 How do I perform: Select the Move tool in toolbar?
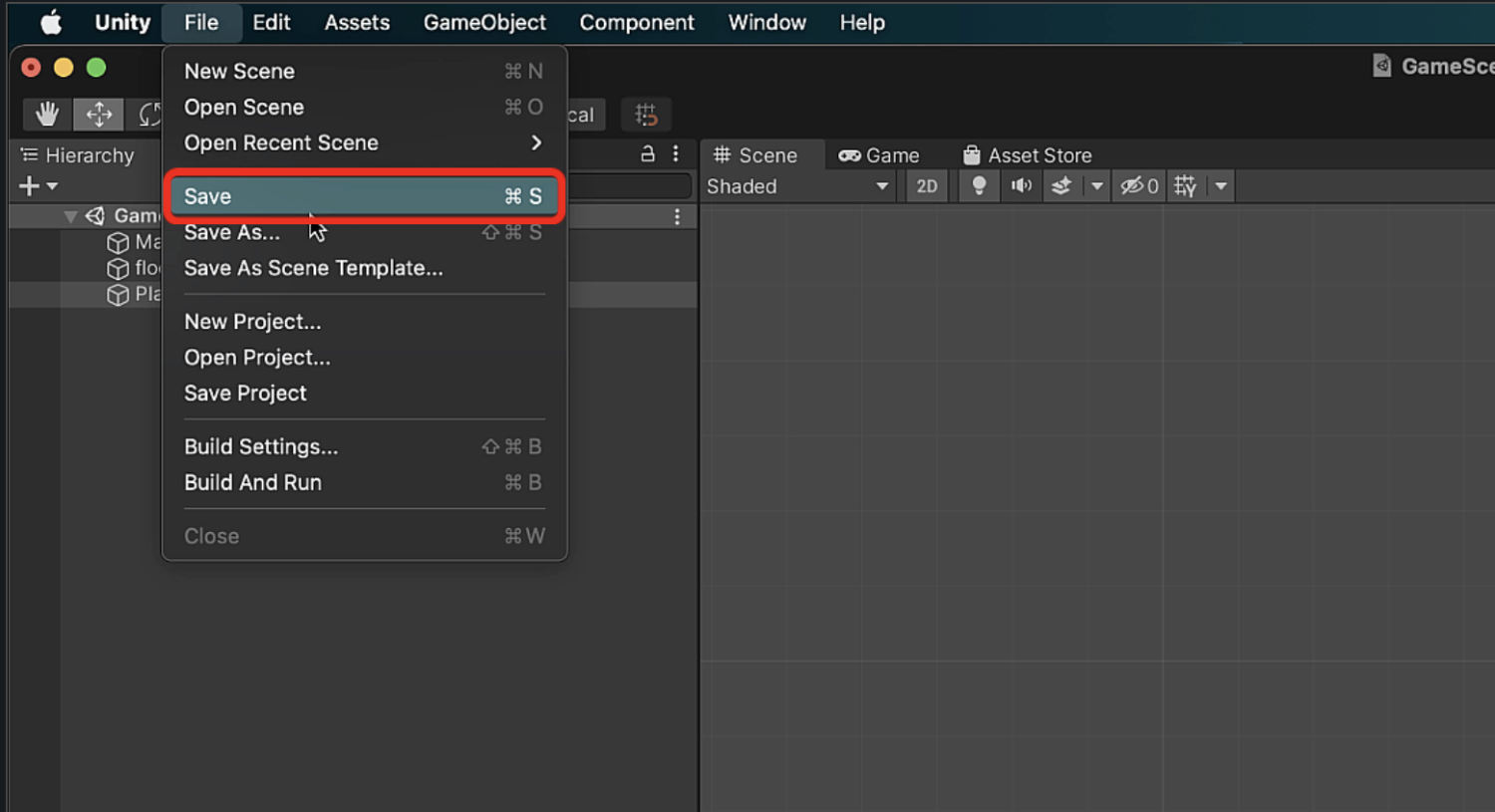click(98, 115)
